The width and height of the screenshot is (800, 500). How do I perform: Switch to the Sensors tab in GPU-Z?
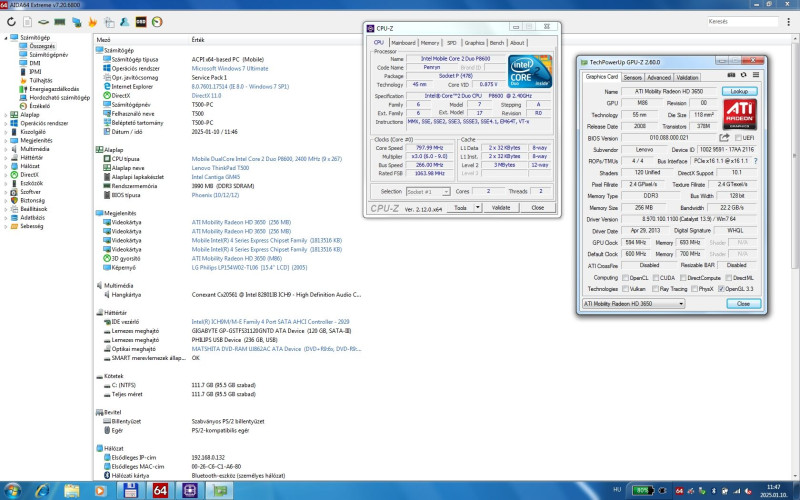click(632, 78)
